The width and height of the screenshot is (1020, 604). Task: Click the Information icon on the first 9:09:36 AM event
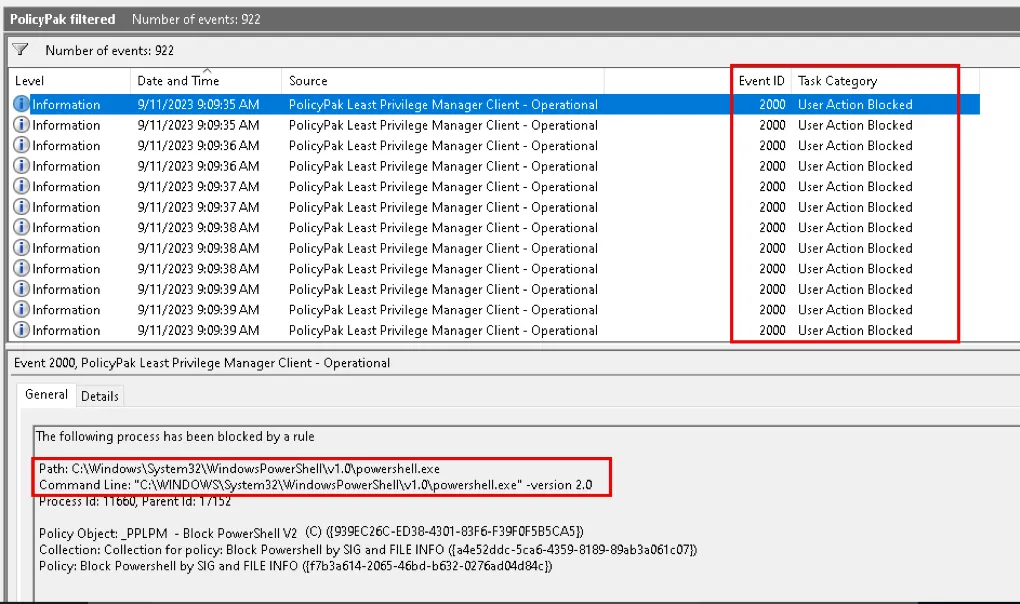pyautogui.click(x=21, y=146)
